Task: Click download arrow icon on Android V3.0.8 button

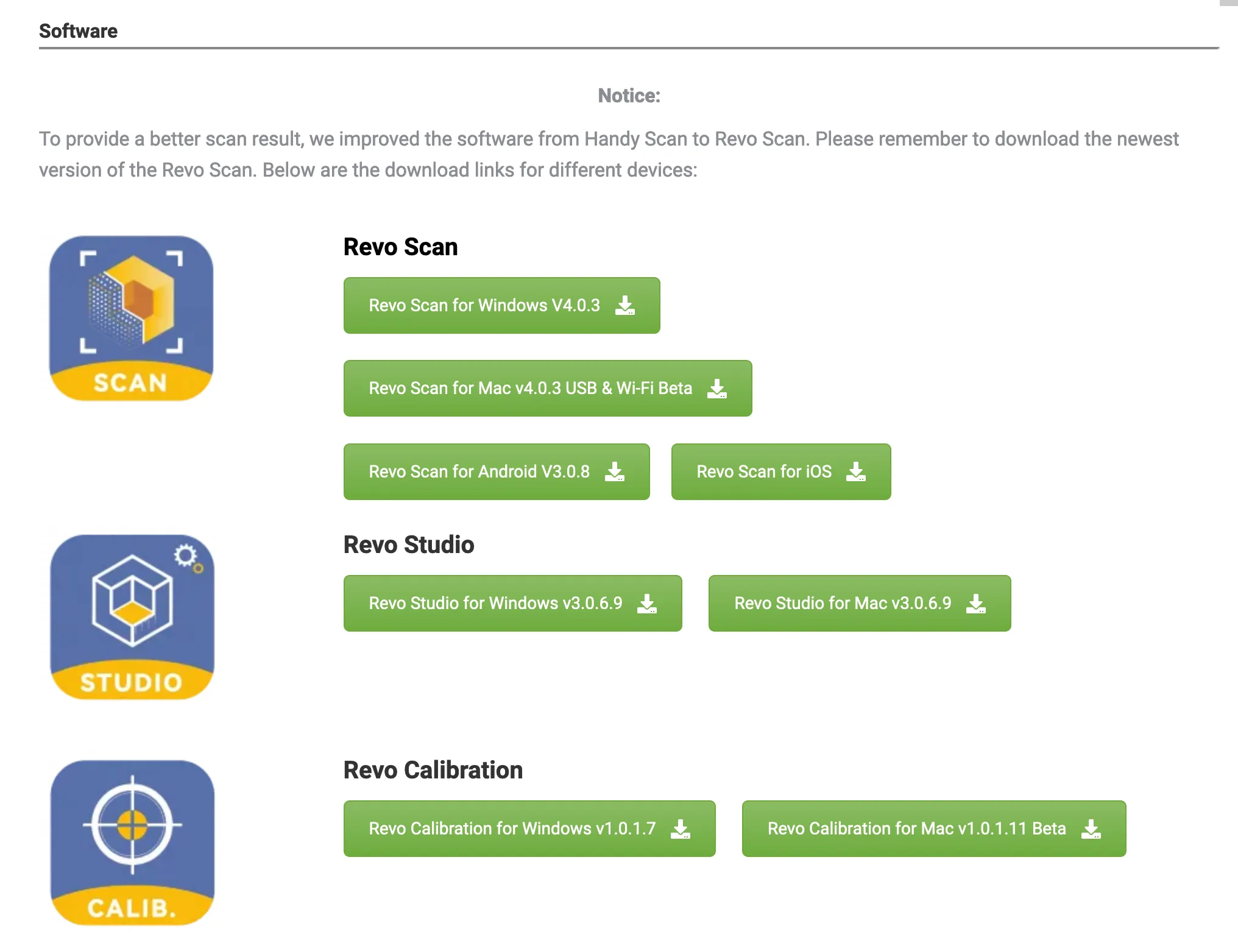Action: pyautogui.click(x=615, y=471)
